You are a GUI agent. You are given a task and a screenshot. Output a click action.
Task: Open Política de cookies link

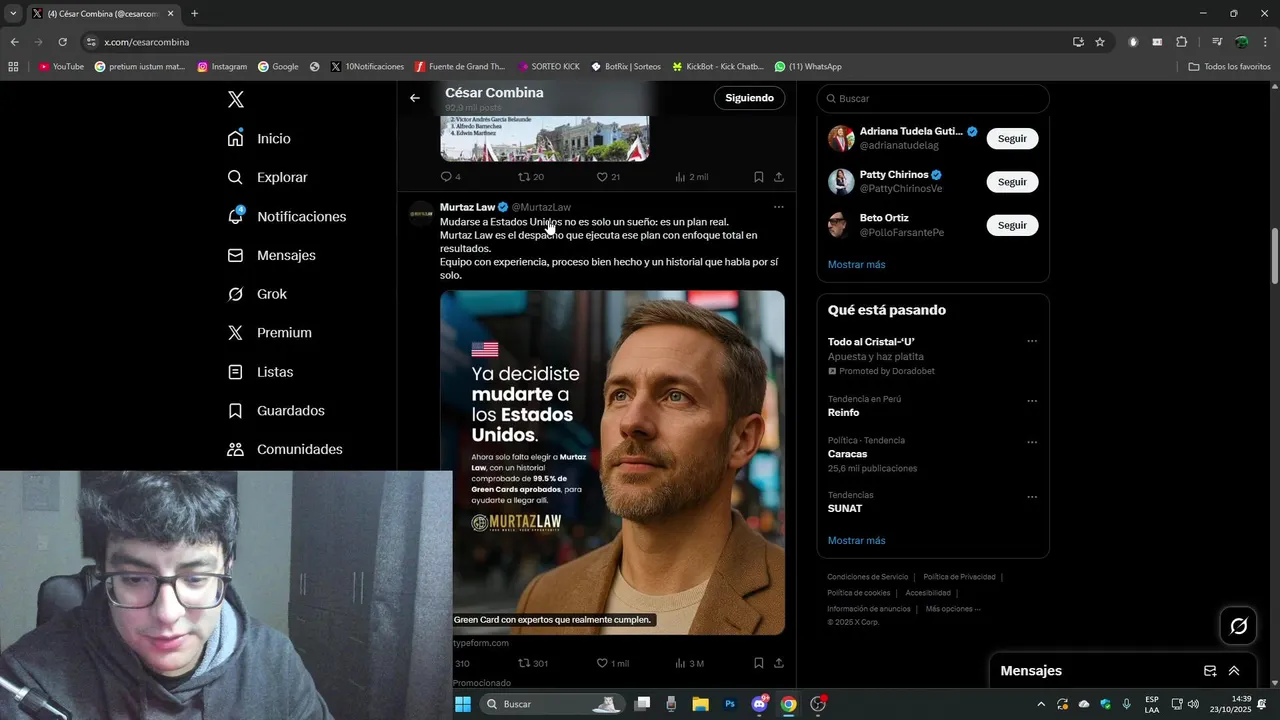(858, 593)
